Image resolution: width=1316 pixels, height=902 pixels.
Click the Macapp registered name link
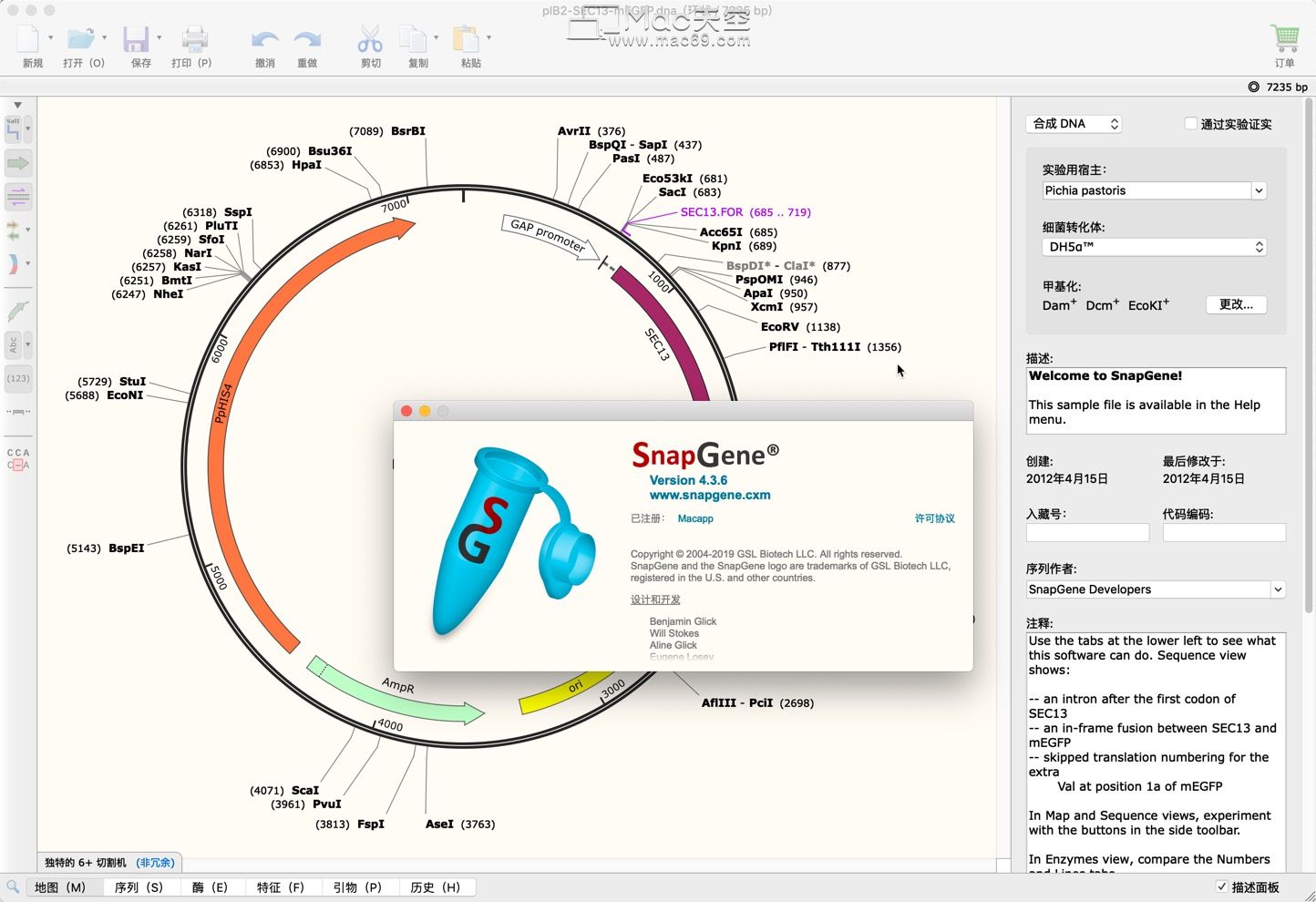tap(695, 518)
